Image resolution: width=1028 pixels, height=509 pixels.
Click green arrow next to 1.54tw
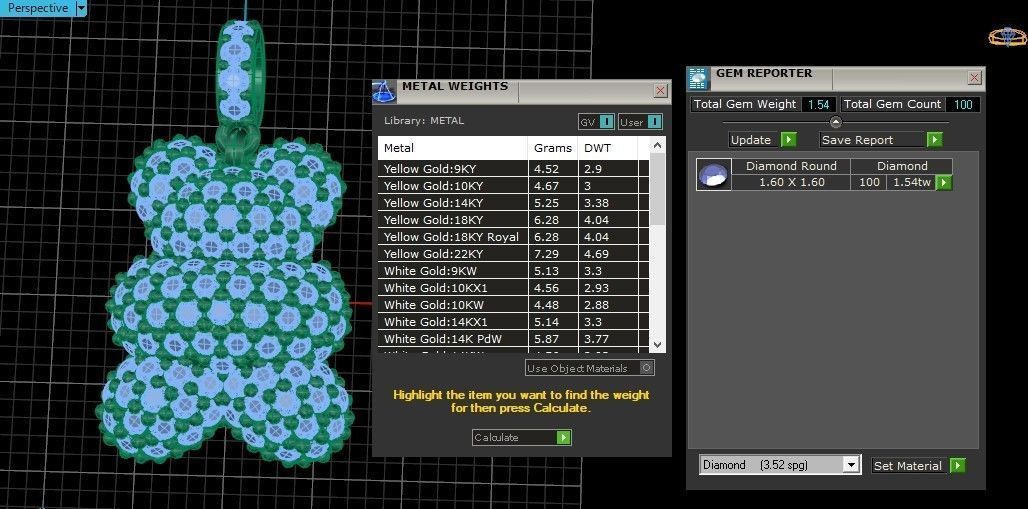(943, 182)
